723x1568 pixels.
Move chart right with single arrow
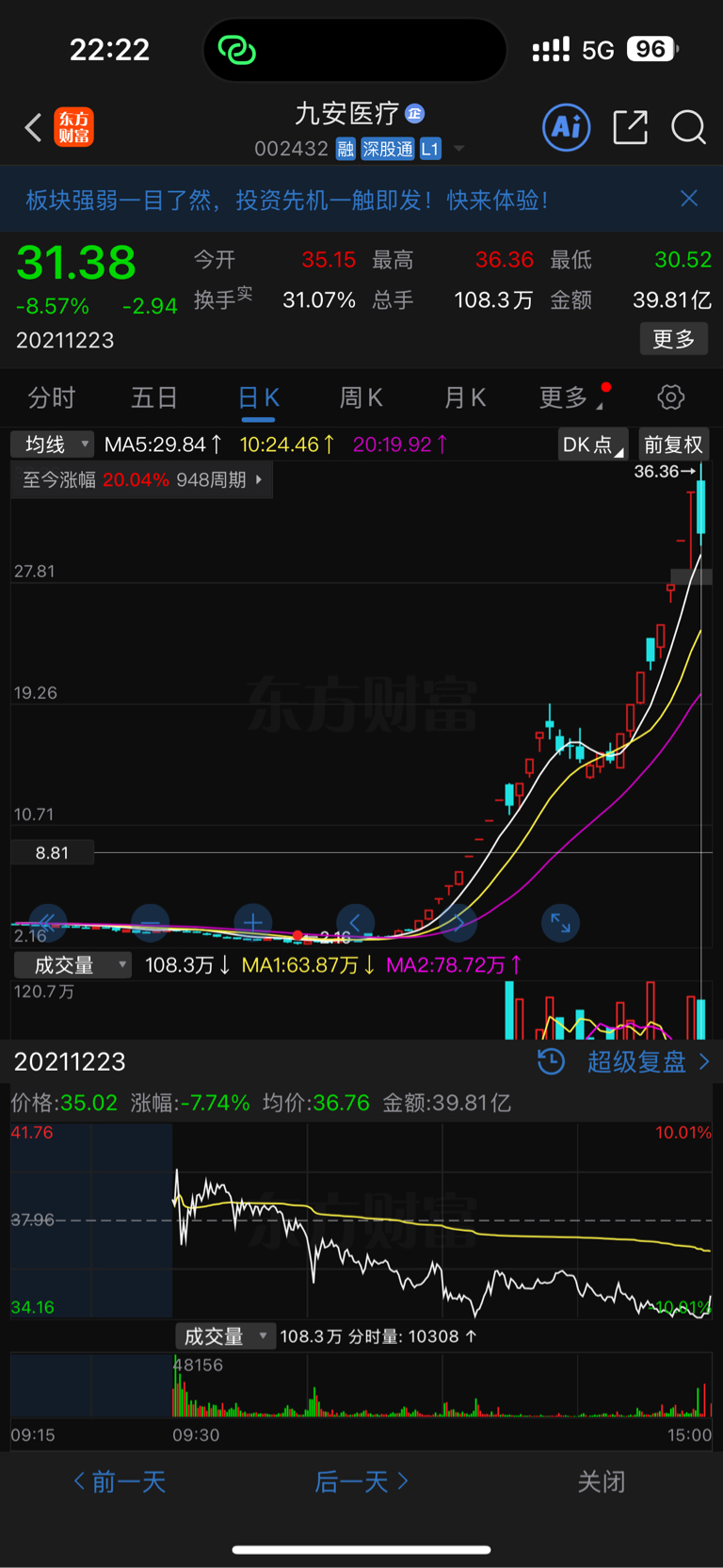458,923
